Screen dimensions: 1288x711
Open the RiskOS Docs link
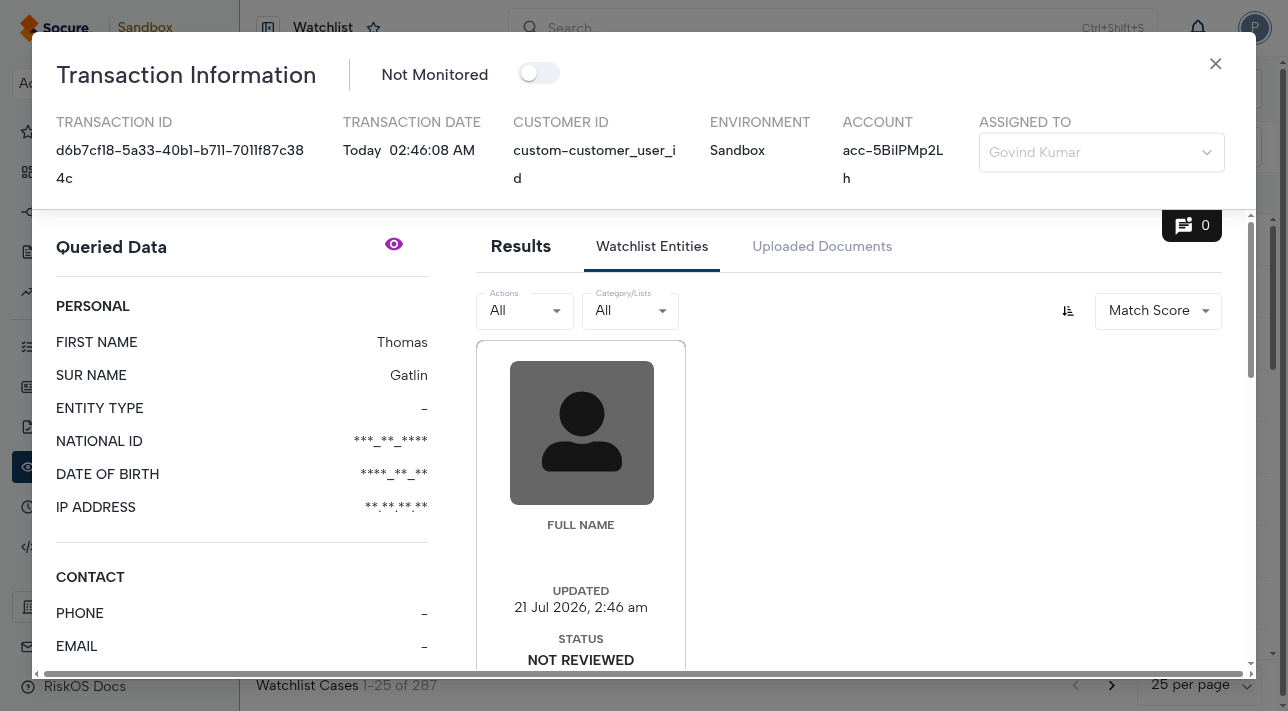84,686
